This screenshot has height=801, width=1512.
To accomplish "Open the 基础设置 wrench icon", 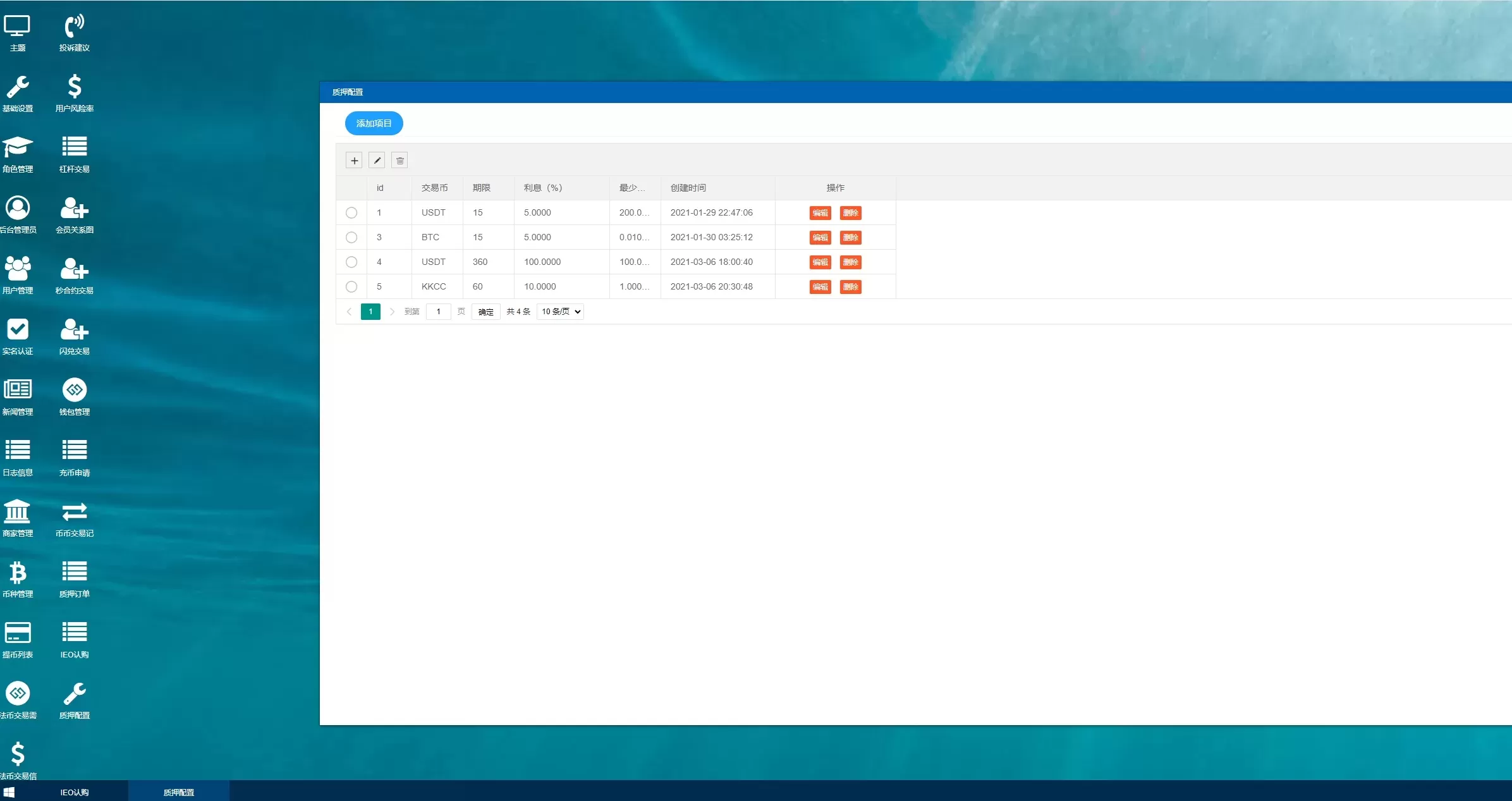I will (18, 88).
